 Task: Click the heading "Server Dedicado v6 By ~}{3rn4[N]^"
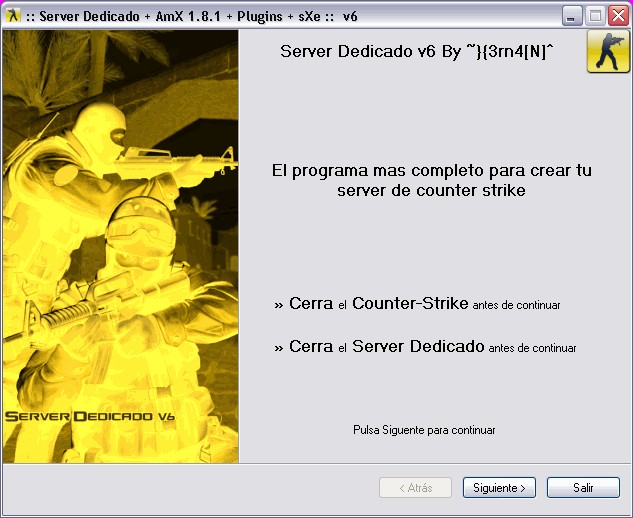tap(417, 51)
